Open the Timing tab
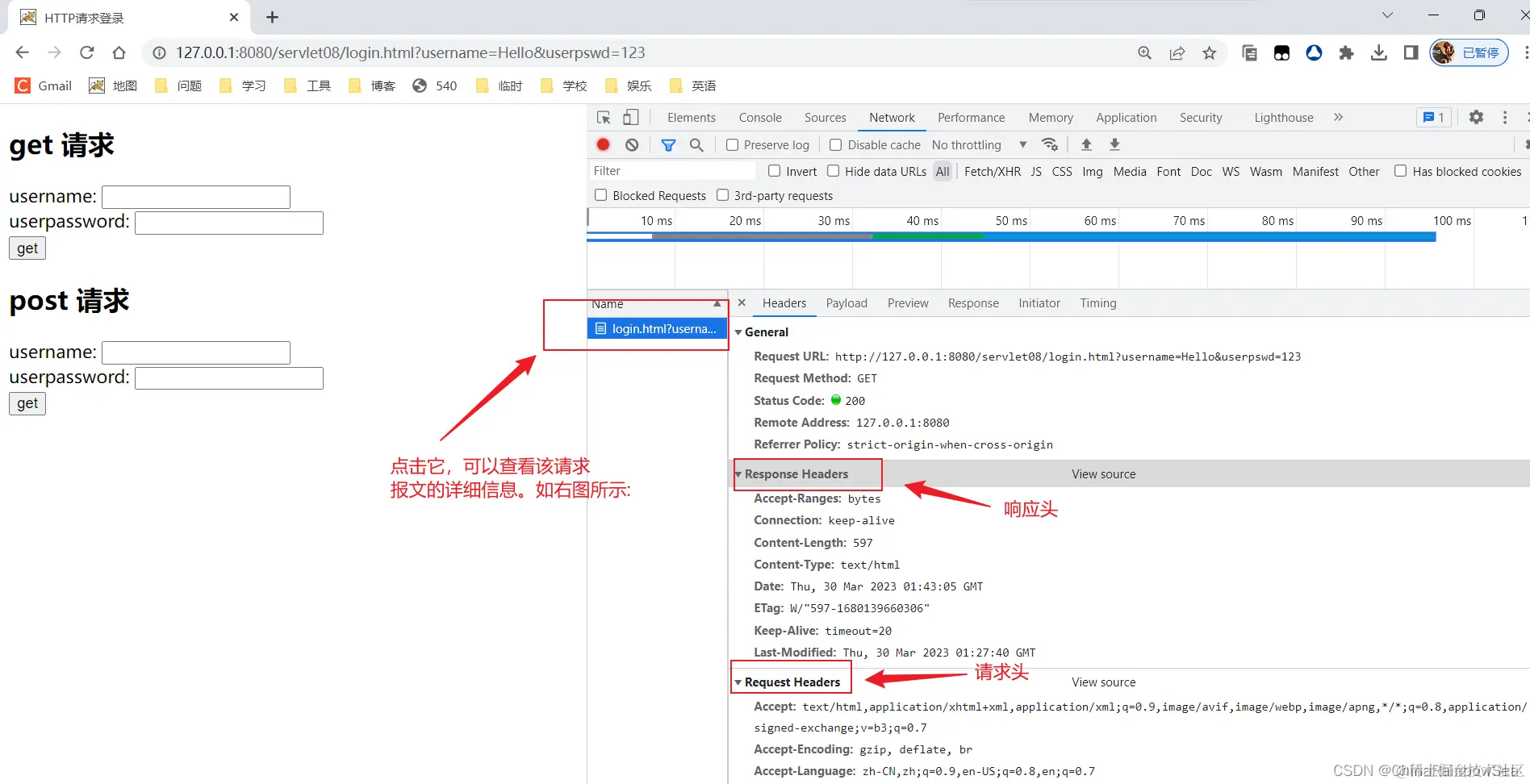1530x784 pixels. [x=1098, y=303]
